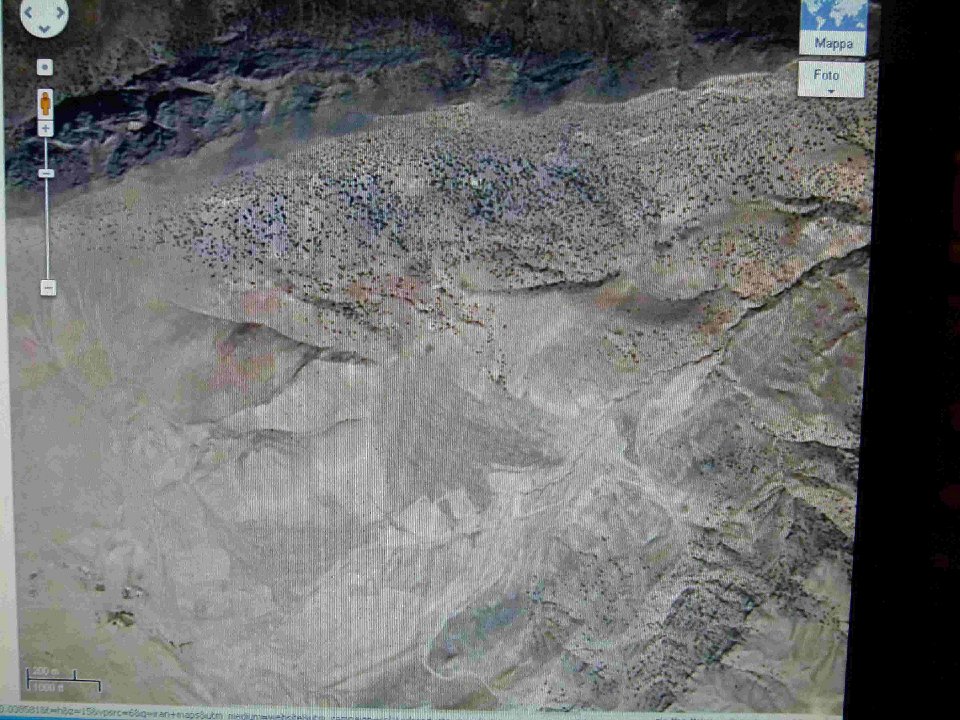Click the zoom slider handle

tap(47, 174)
